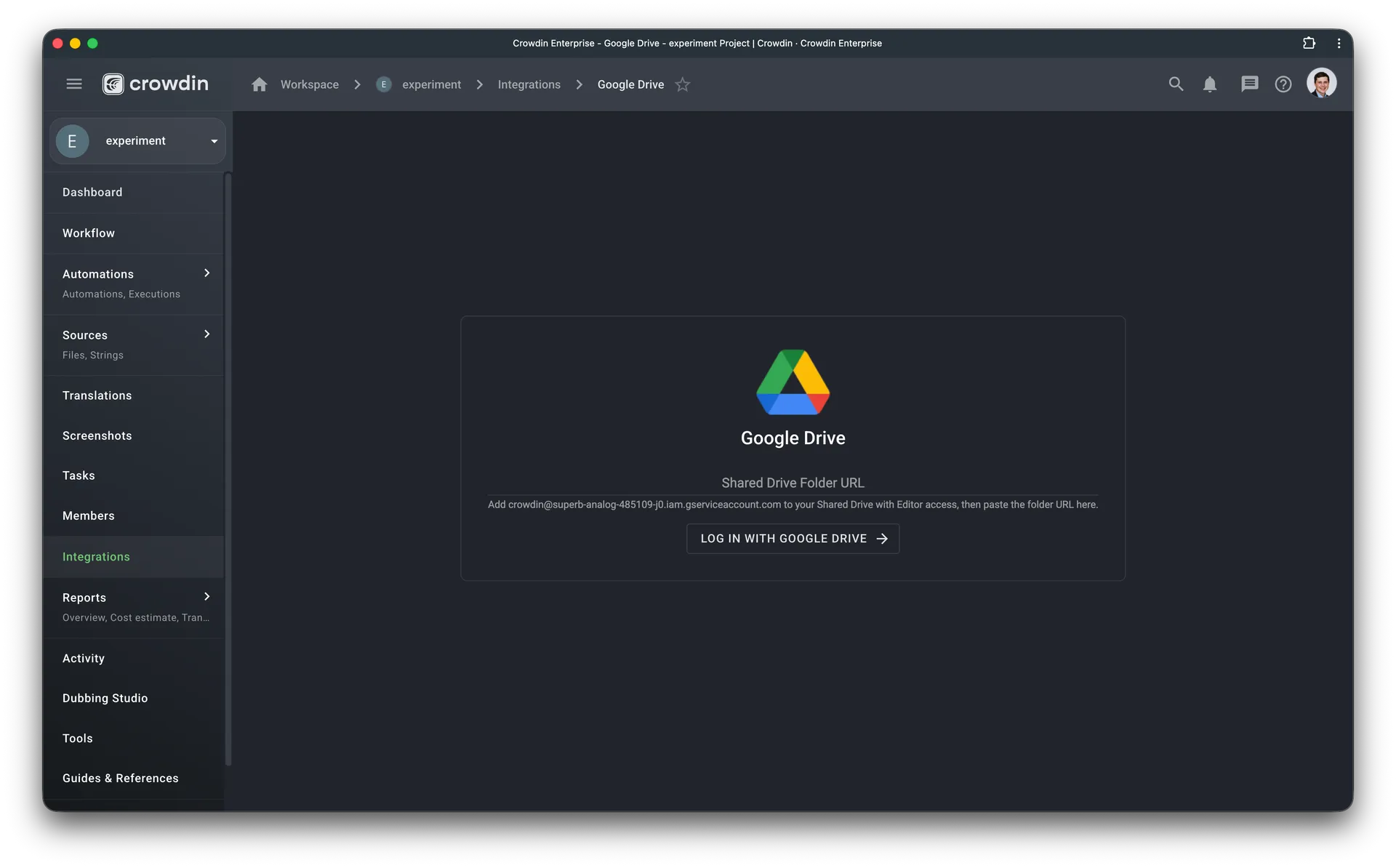Open the help question mark icon
1396x868 pixels.
tap(1283, 84)
